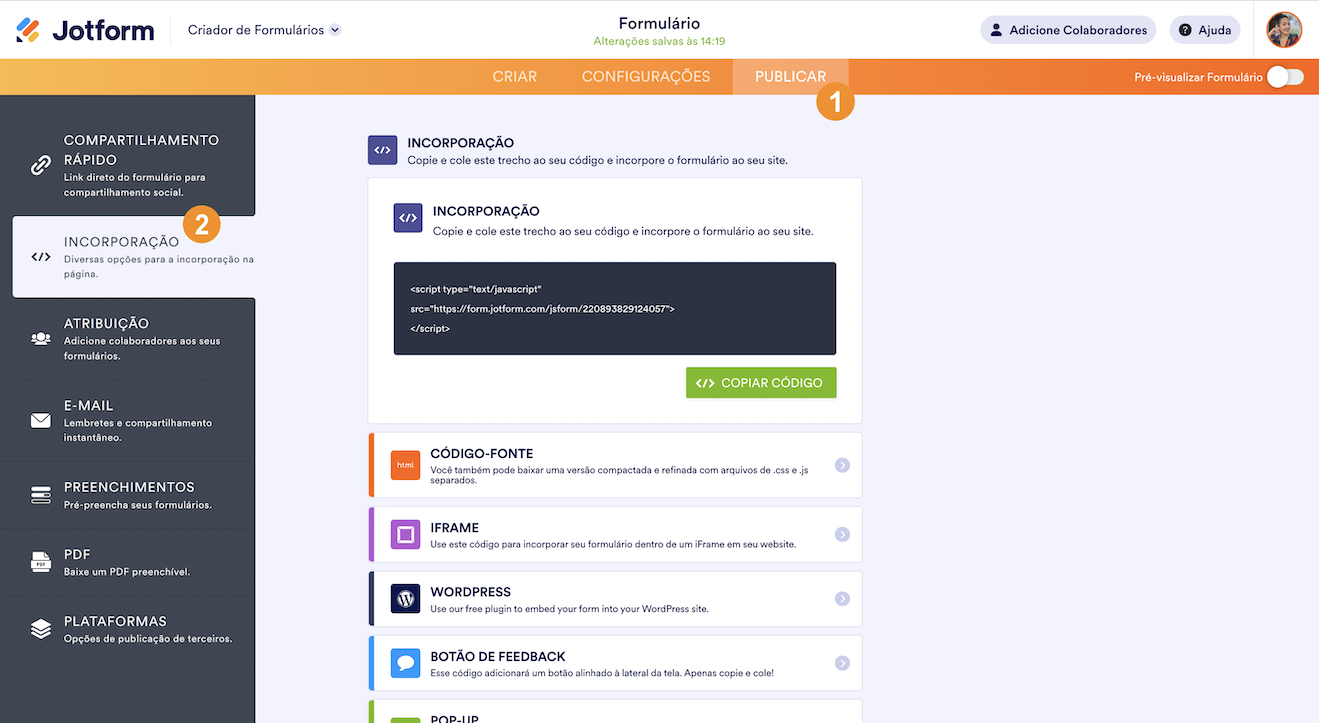The height and width of the screenshot is (723, 1319).
Task: Click the Preenchimentos stacked-bars icon
Action: [41, 495]
